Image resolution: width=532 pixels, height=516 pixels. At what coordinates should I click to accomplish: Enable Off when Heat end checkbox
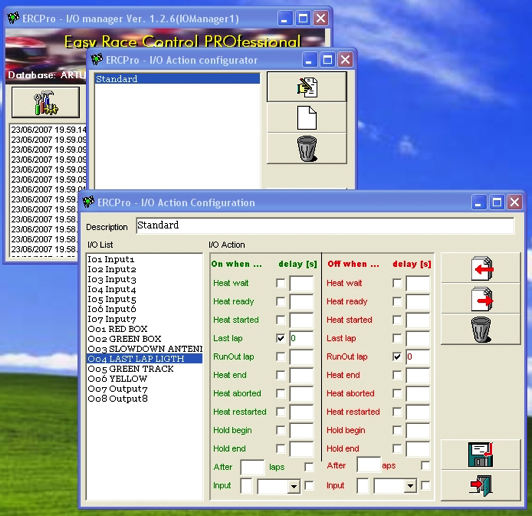[x=397, y=375]
